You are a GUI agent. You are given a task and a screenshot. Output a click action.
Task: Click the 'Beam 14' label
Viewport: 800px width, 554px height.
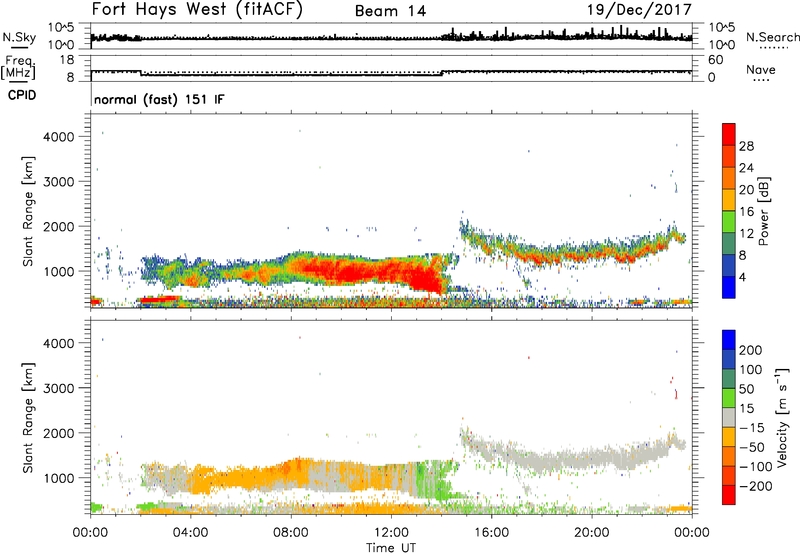coord(390,11)
